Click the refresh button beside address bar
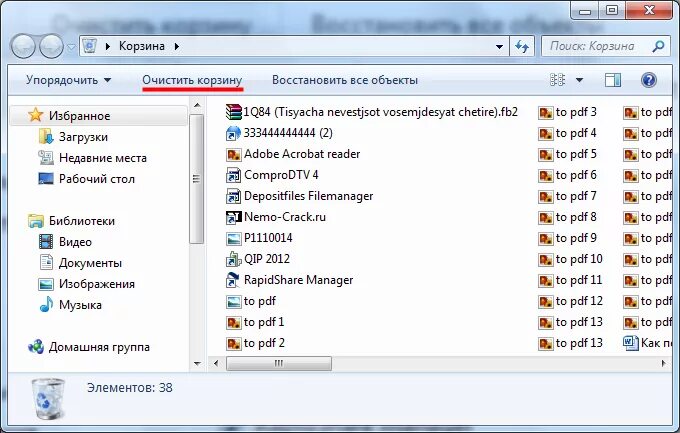The height and width of the screenshot is (433, 680). (x=522, y=46)
